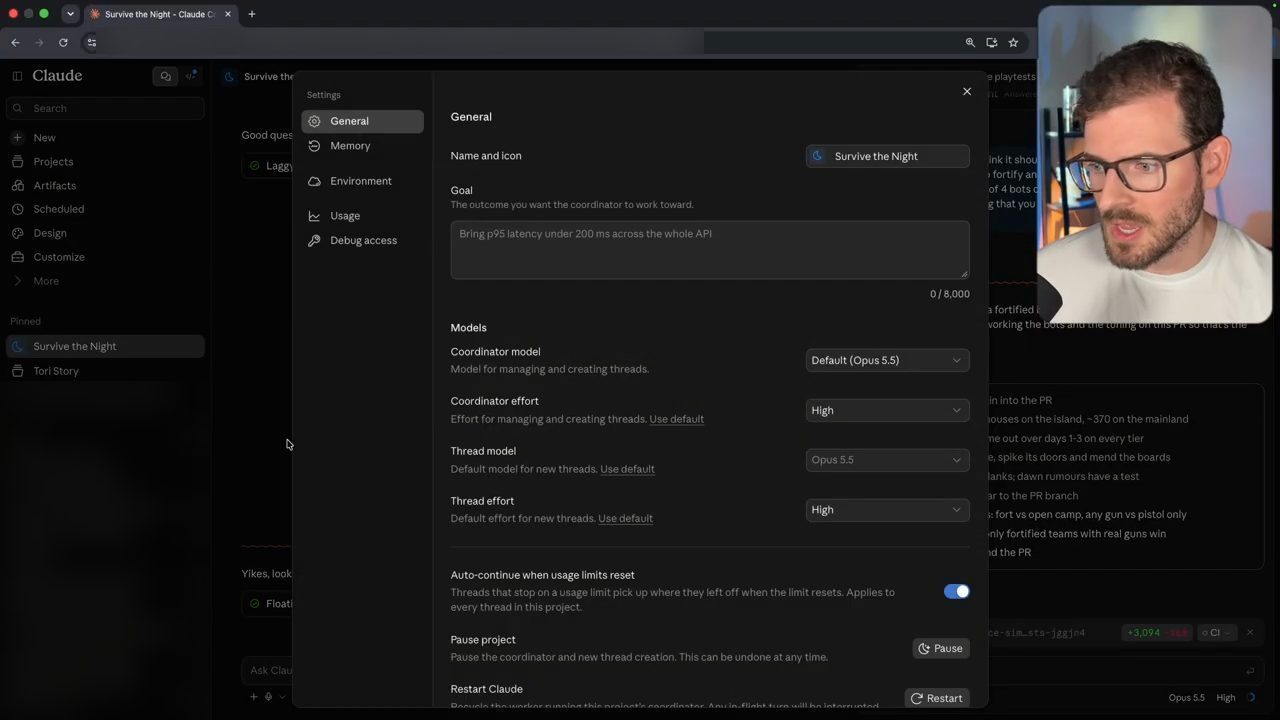
Task: Switch to chat mode icon in sidebar header
Action: [165, 76]
